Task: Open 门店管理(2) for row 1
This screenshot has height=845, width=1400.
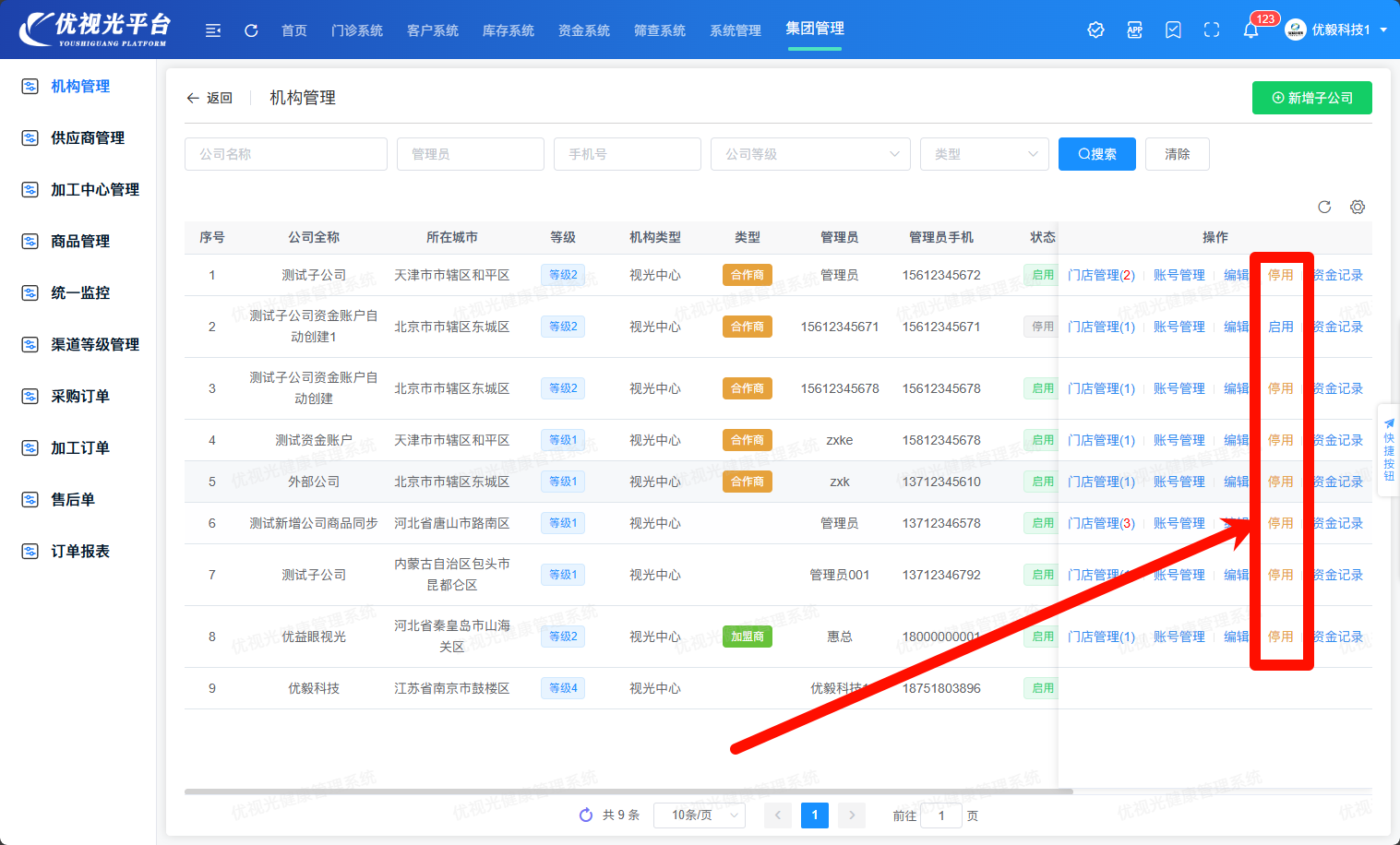Action: pyautogui.click(x=1102, y=275)
